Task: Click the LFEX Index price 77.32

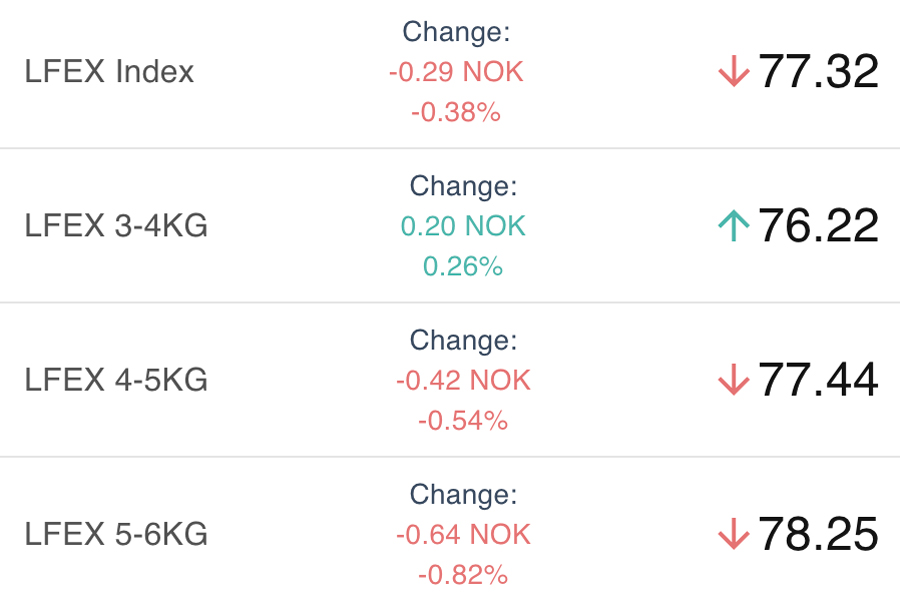Action: 818,72
